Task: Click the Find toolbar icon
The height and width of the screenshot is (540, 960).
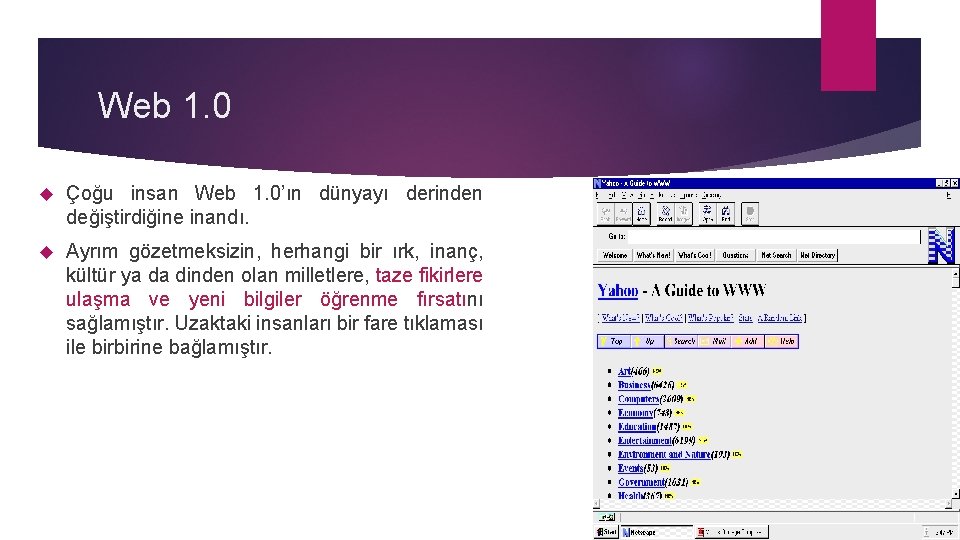Action: [726, 214]
